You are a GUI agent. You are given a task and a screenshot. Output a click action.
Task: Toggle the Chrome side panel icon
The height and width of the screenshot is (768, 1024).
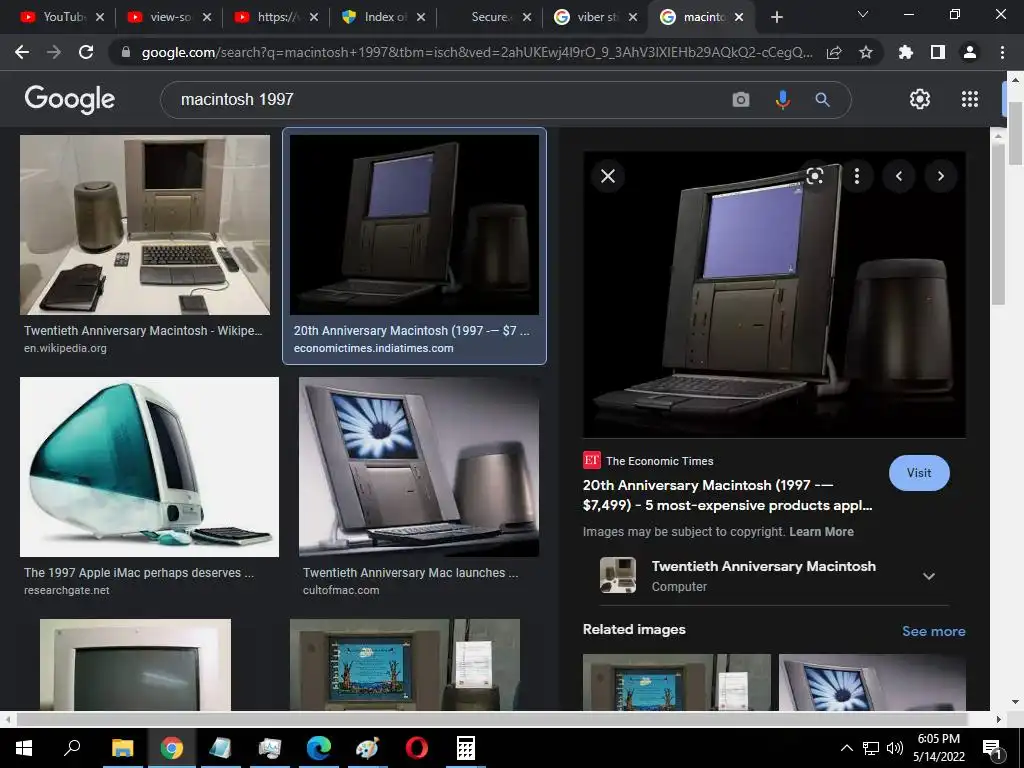pos(938,52)
